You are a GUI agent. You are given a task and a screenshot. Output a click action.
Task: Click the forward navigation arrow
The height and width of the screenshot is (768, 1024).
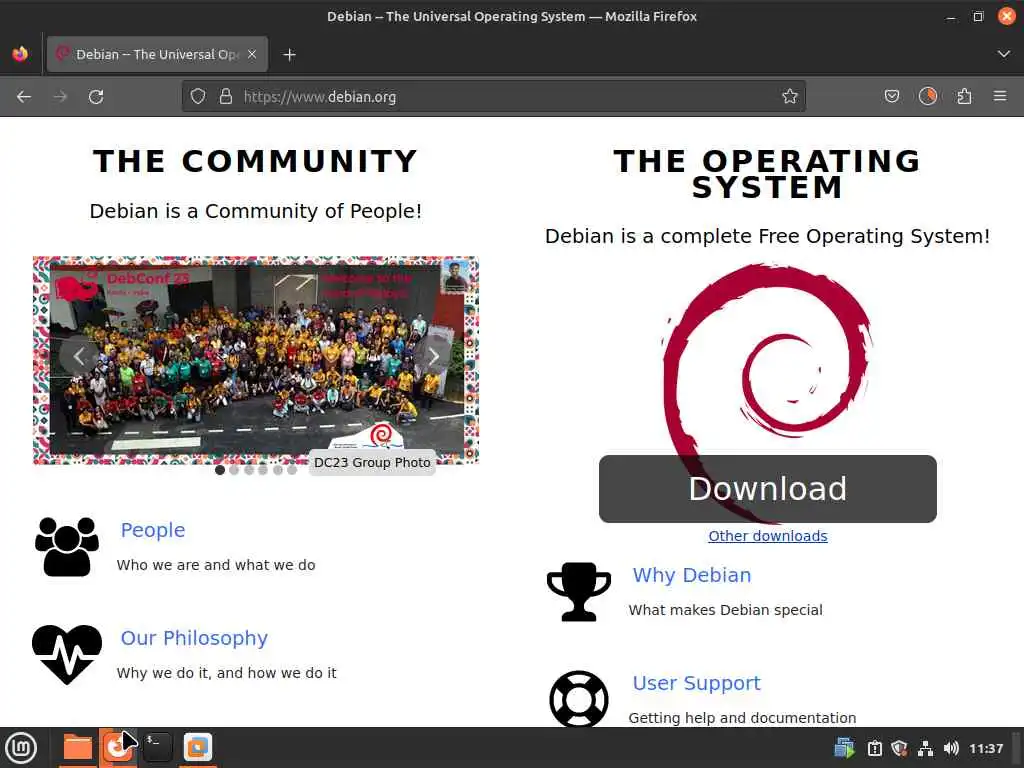(60, 97)
